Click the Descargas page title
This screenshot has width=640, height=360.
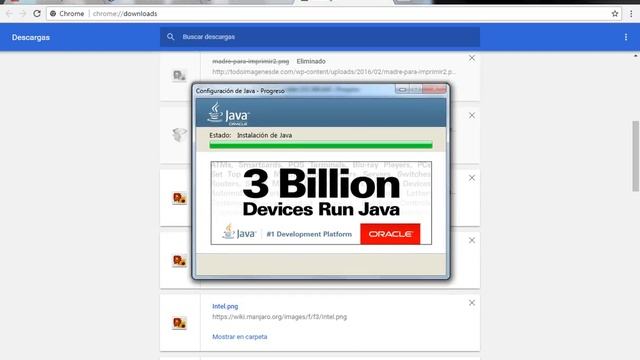pyautogui.click(x=31, y=37)
